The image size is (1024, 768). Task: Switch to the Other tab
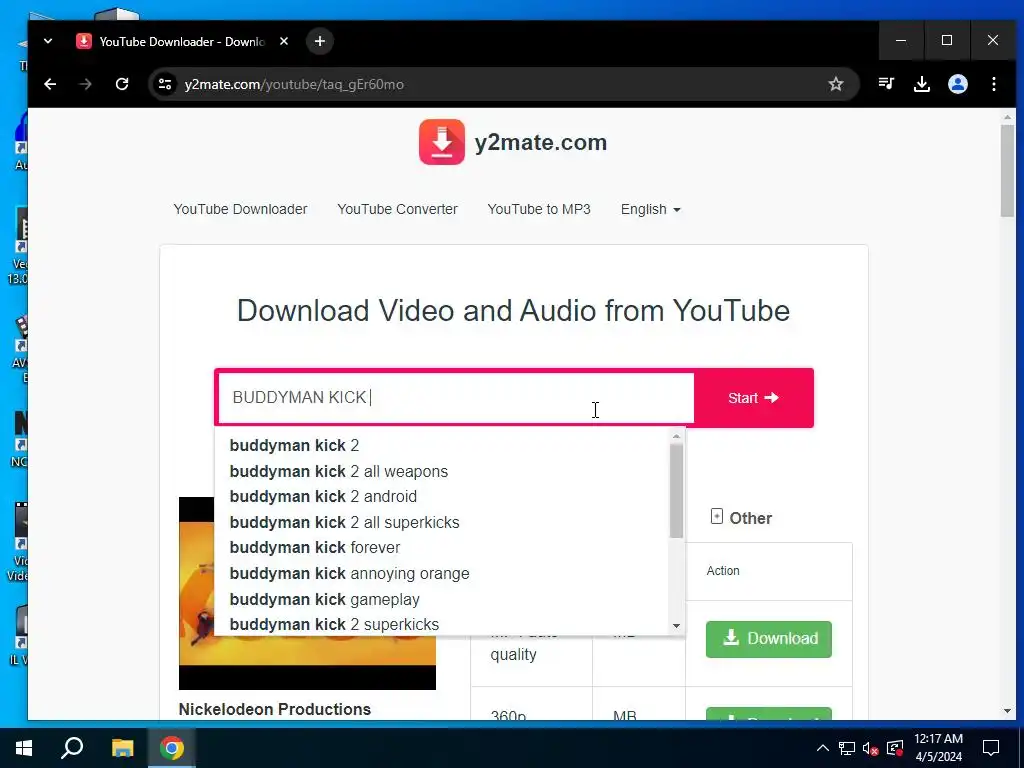pyautogui.click(x=741, y=518)
